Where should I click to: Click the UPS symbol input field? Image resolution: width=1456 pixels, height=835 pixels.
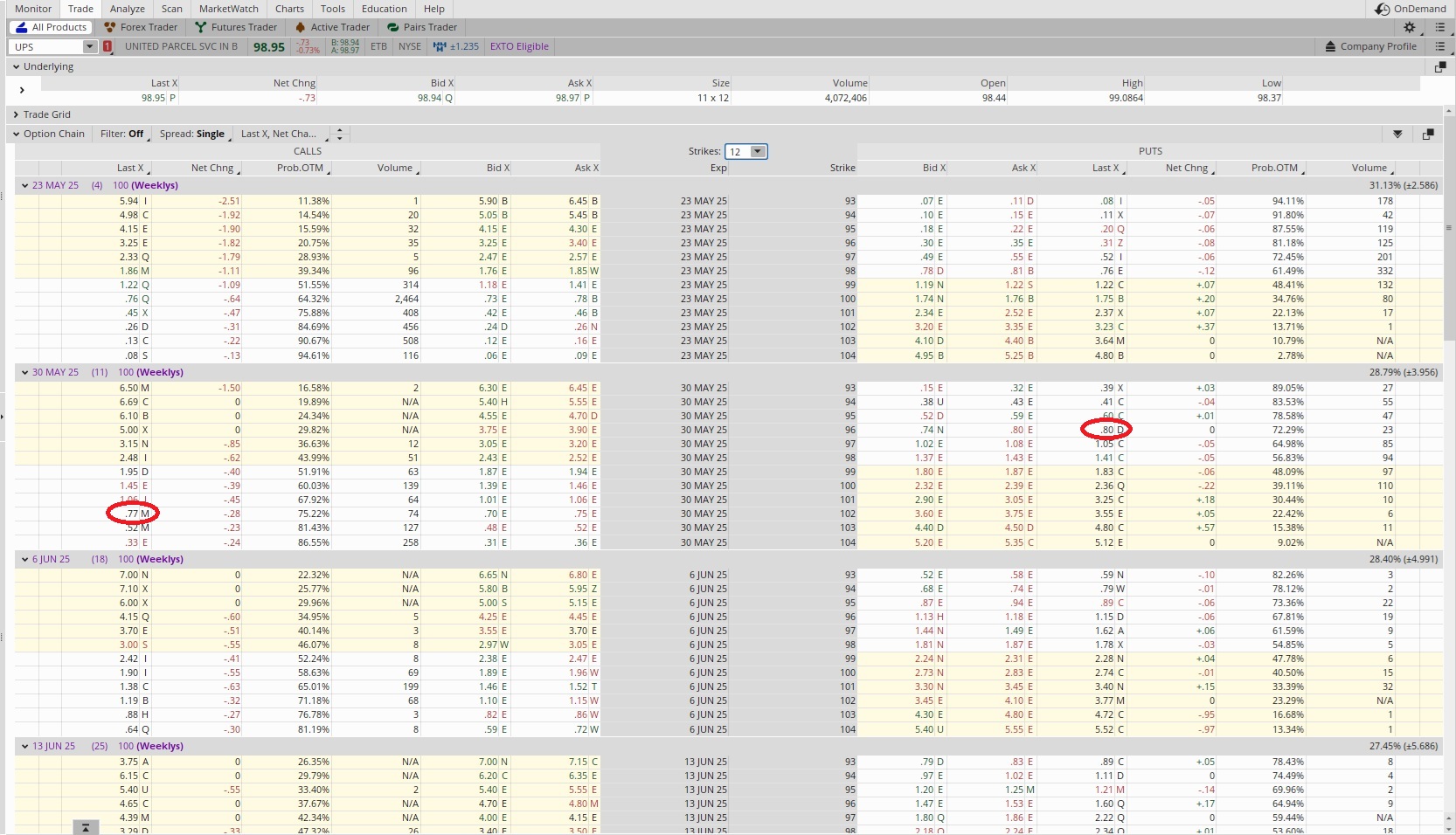[46, 46]
